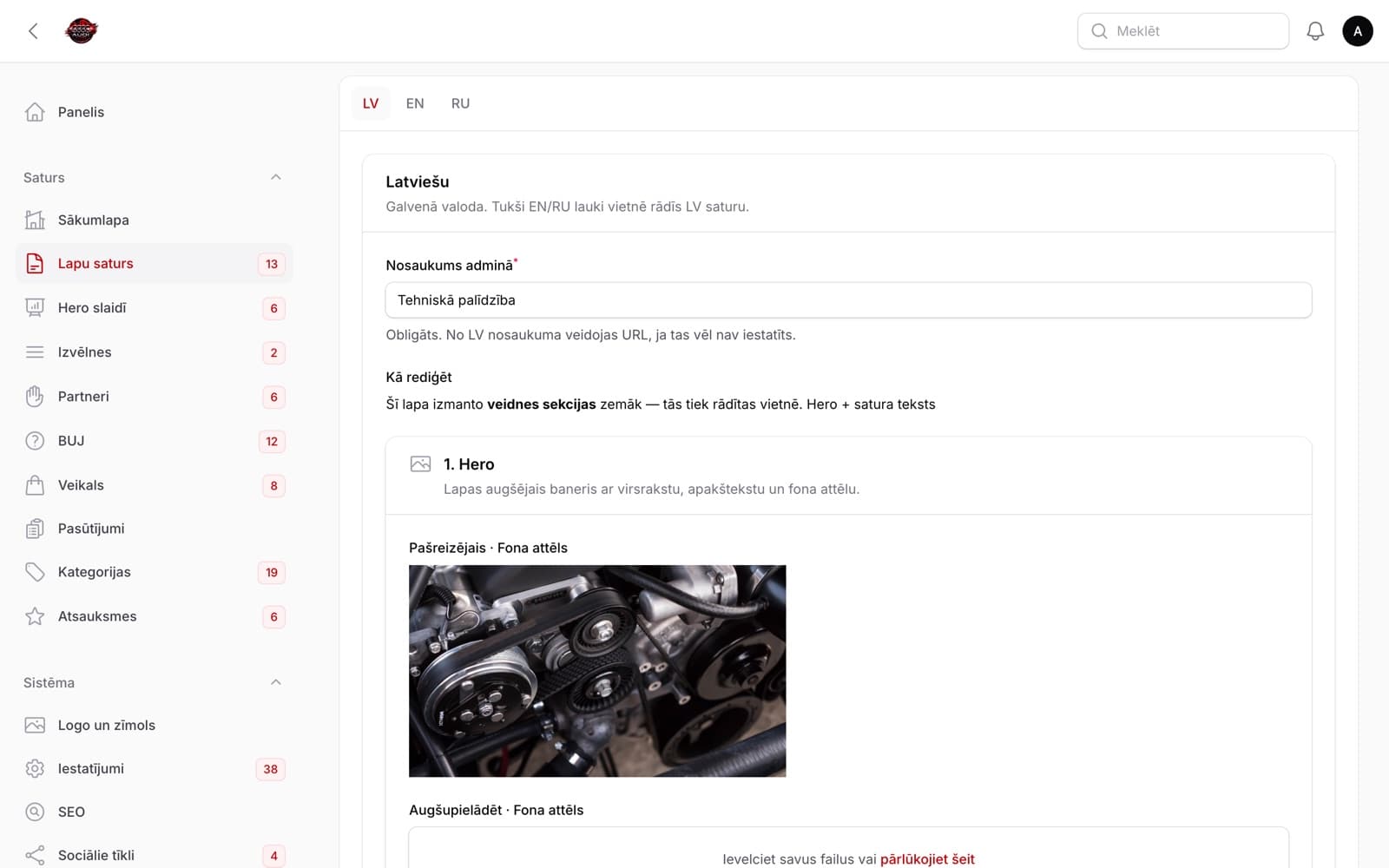Open Panelis in the sidebar
The width and height of the screenshot is (1389, 868).
155,112
